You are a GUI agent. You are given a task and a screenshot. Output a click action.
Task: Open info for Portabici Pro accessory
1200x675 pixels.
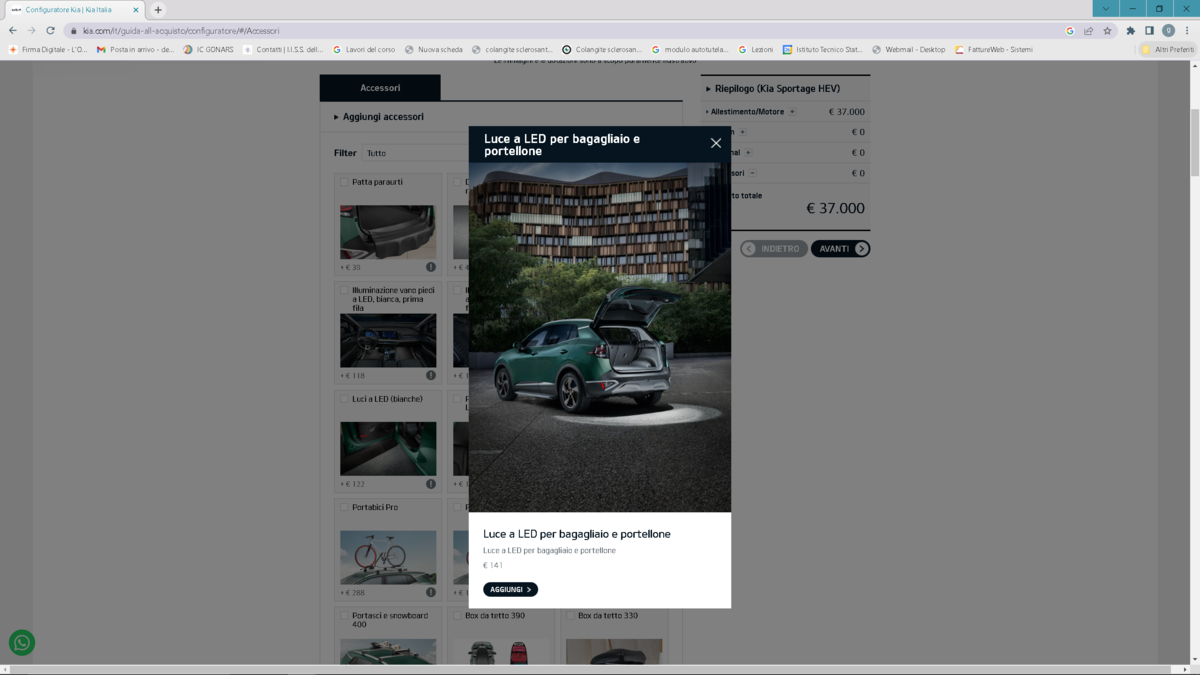(431, 593)
